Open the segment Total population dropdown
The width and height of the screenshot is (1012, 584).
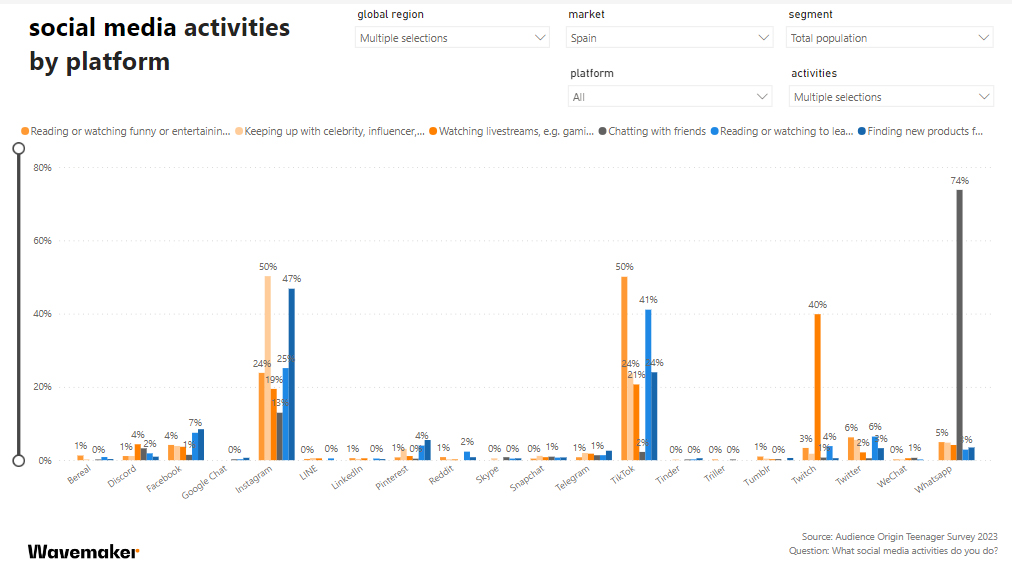(x=890, y=38)
